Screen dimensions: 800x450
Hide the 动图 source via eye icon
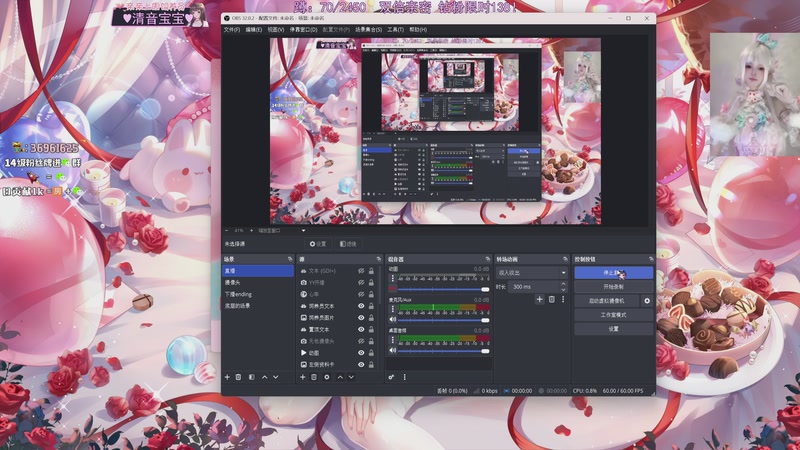click(x=361, y=353)
